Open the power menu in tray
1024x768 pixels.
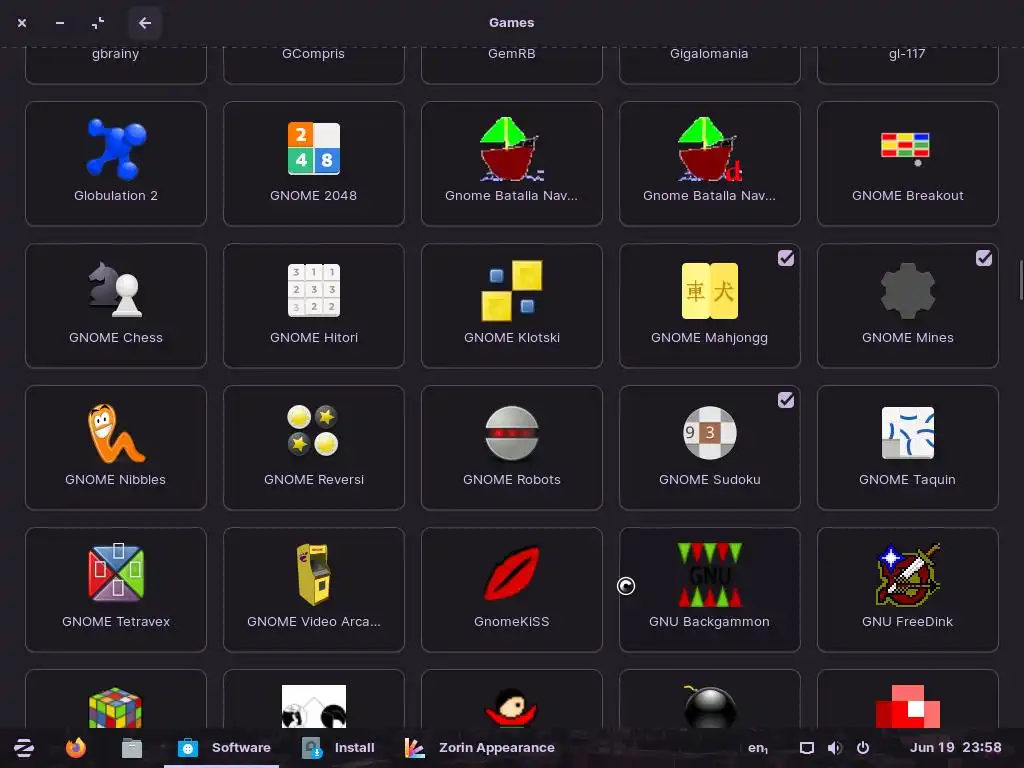coord(863,748)
